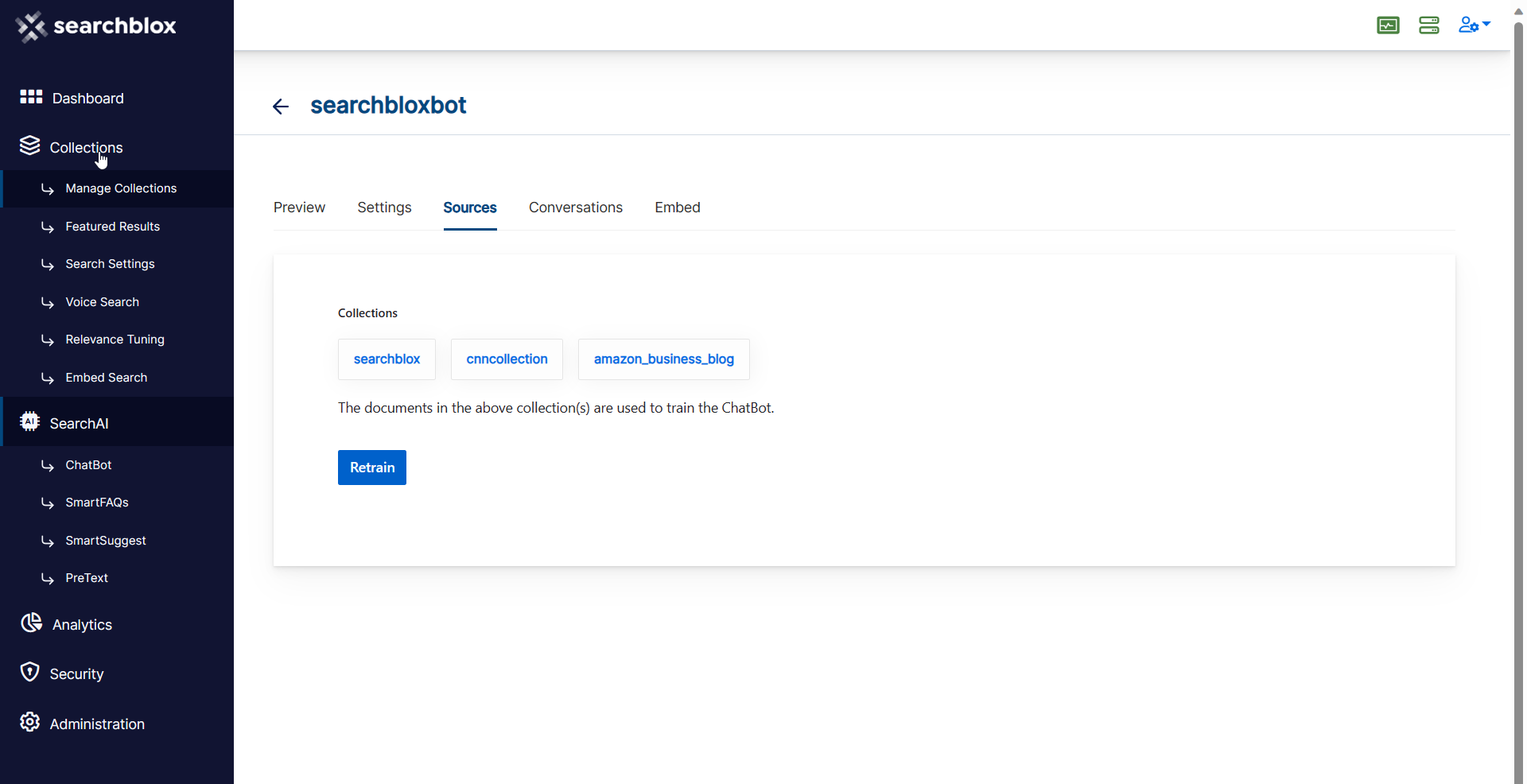Viewport: 1527px width, 784px height.
Task: Click the Analytics pie chart icon
Action: coord(31,623)
